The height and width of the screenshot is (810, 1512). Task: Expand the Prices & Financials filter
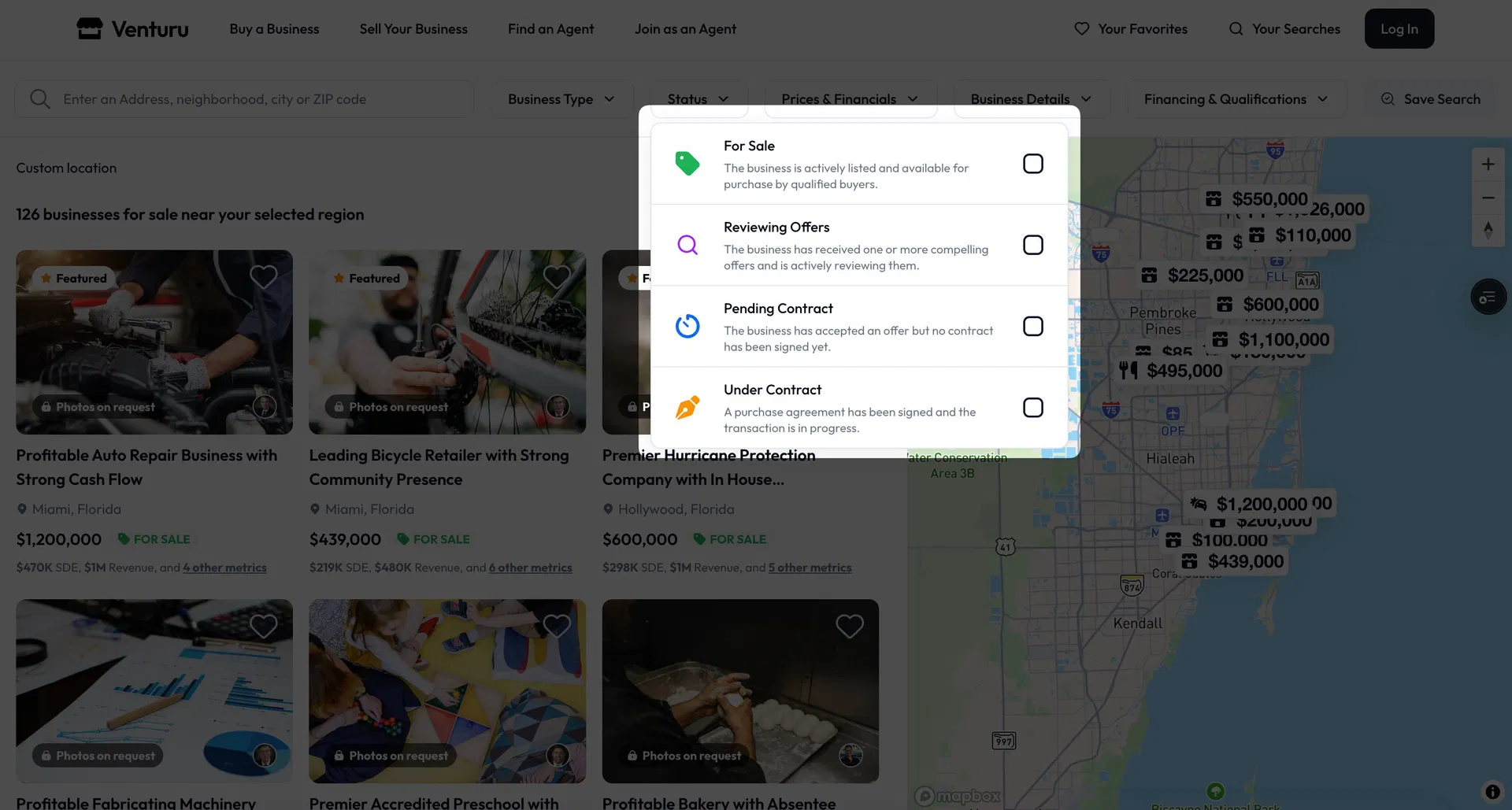point(850,98)
